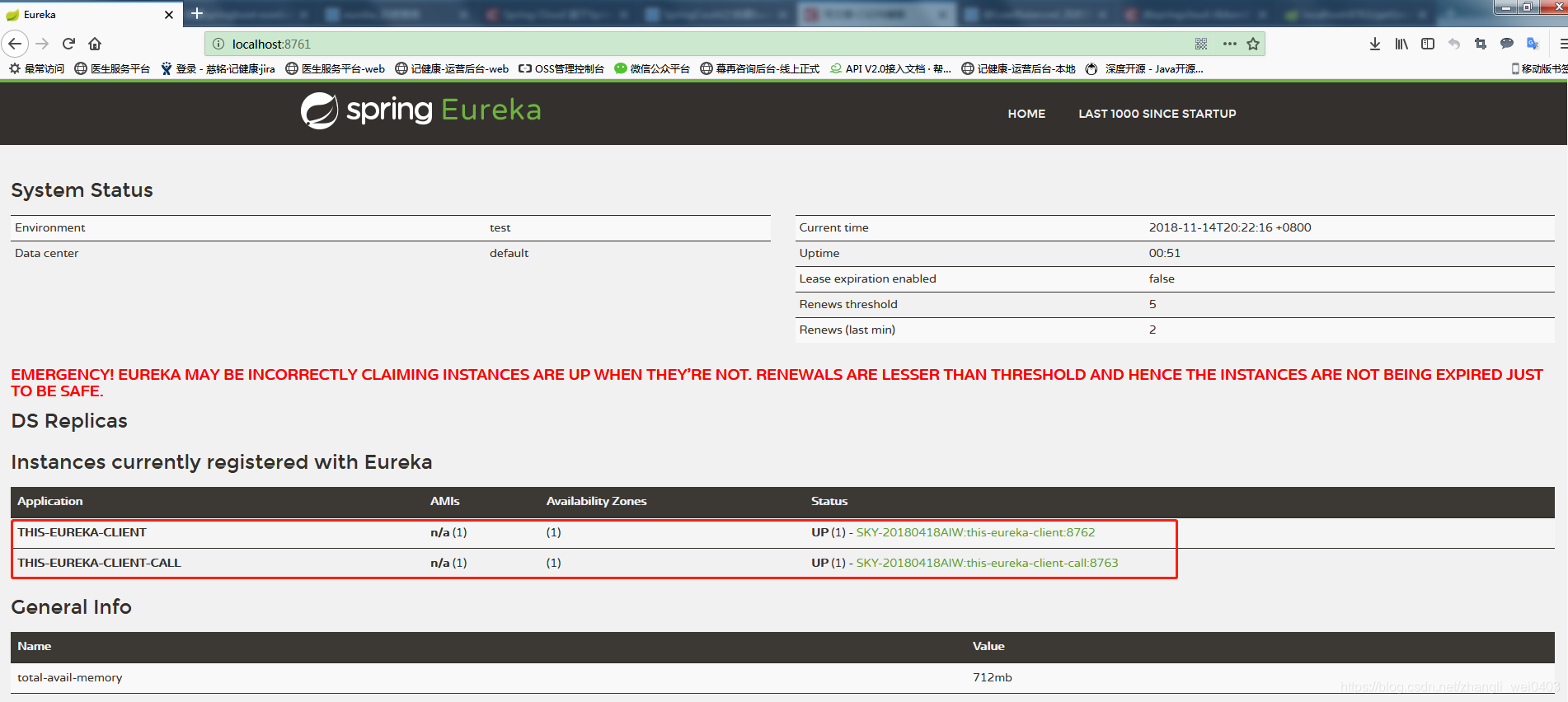Click the Availability Zones column header
Viewport: 1568px width, 702px height.
597,501
